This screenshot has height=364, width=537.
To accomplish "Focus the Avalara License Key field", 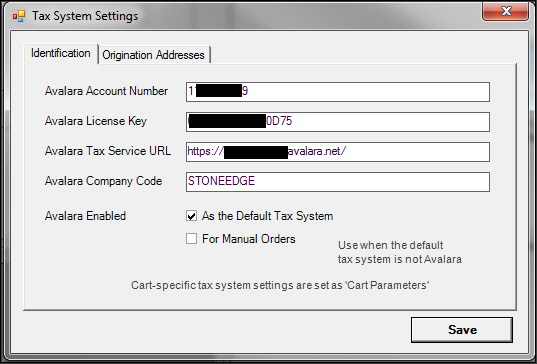I will (x=338, y=122).
